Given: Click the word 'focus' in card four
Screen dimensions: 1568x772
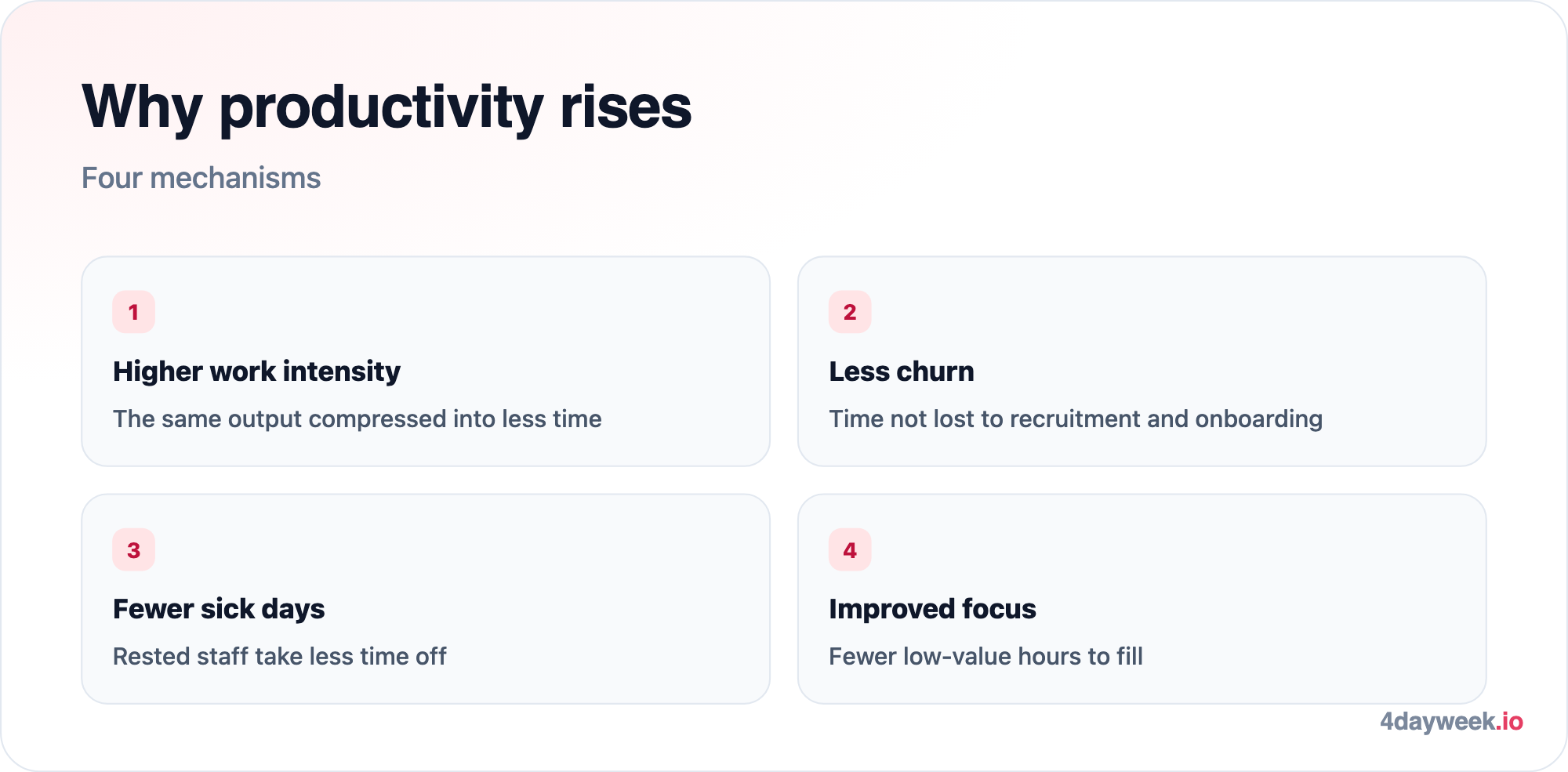Looking at the screenshot, I should [x=999, y=609].
